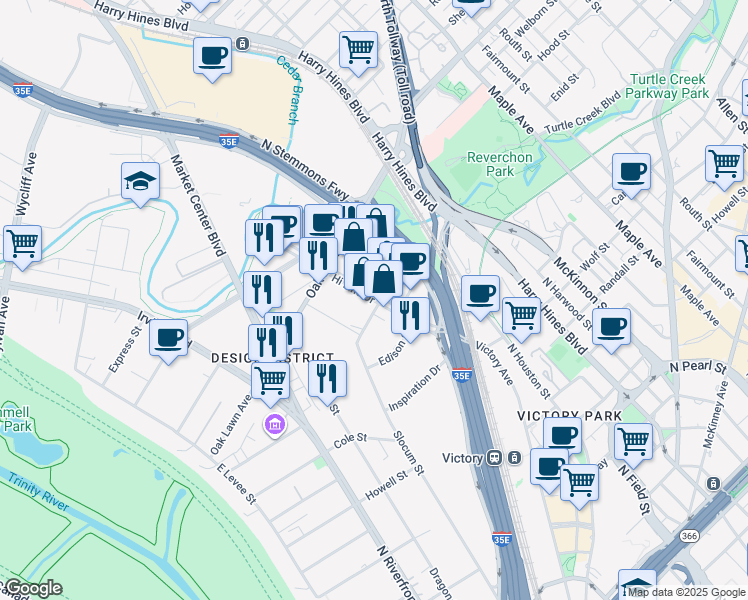Click the coffee cup marker on Harry Hines Blvd near Cedar Branch
The width and height of the screenshot is (748, 600).
tap(212, 57)
